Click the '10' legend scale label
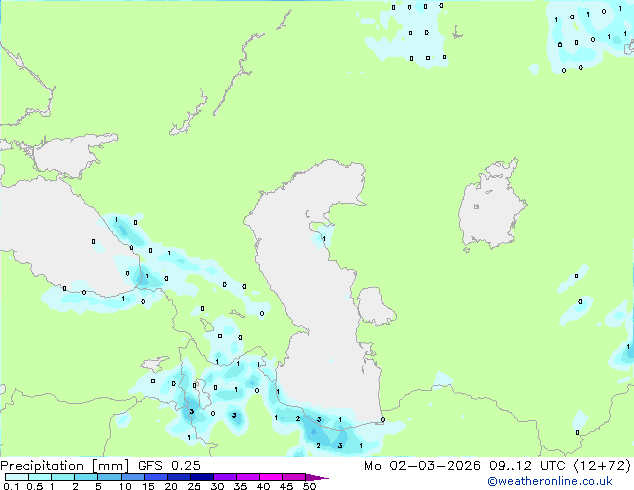The height and width of the screenshot is (490, 634). click(x=125, y=486)
